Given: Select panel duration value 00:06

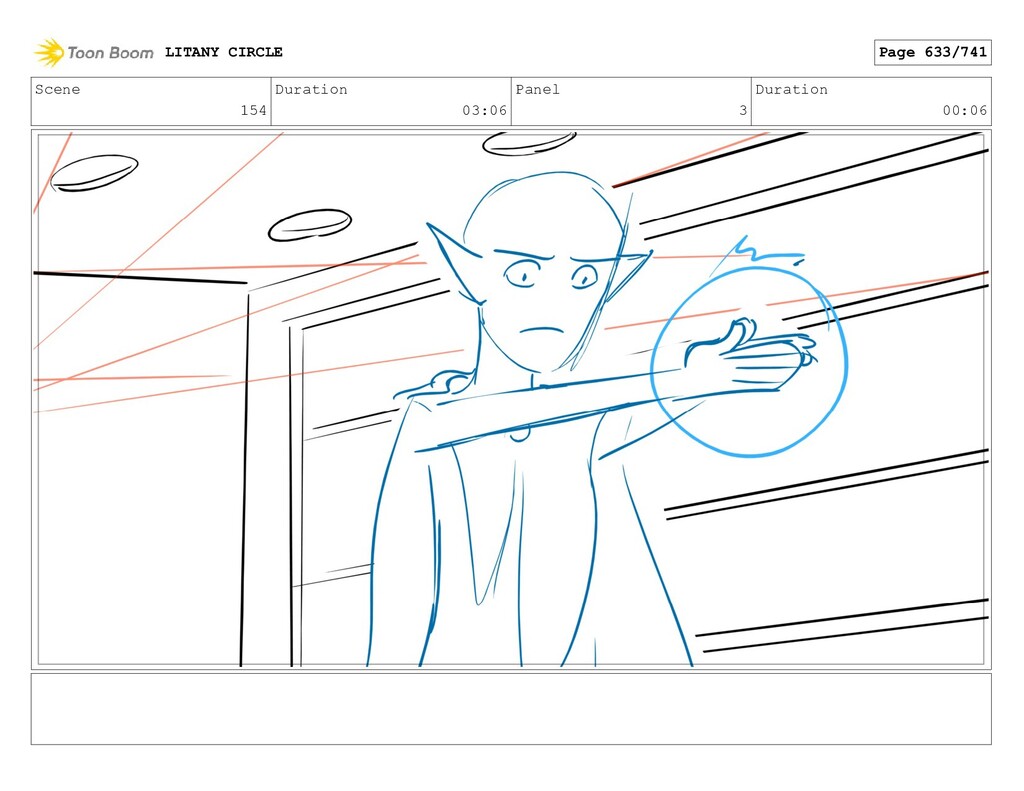Looking at the screenshot, I should pyautogui.click(x=965, y=110).
